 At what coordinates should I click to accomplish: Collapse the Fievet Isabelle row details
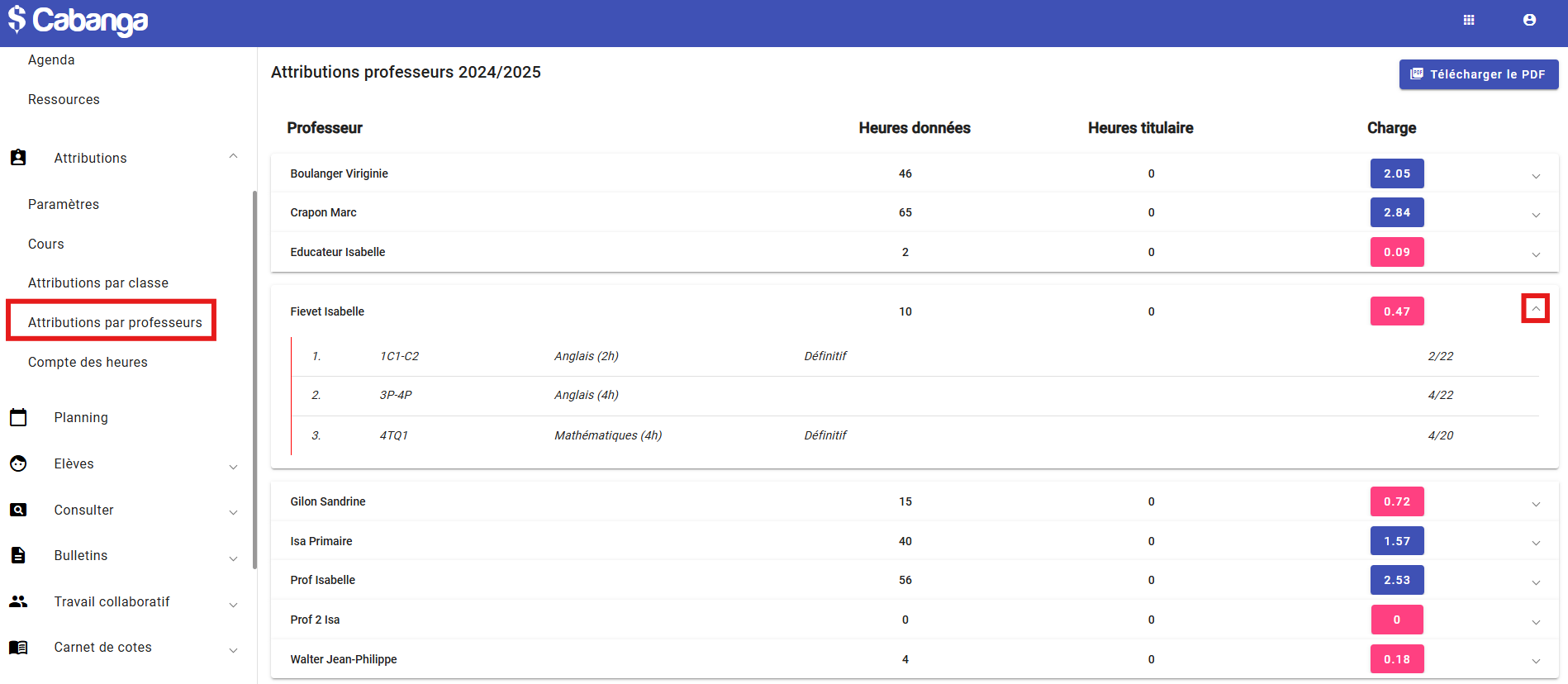pyautogui.click(x=1535, y=309)
